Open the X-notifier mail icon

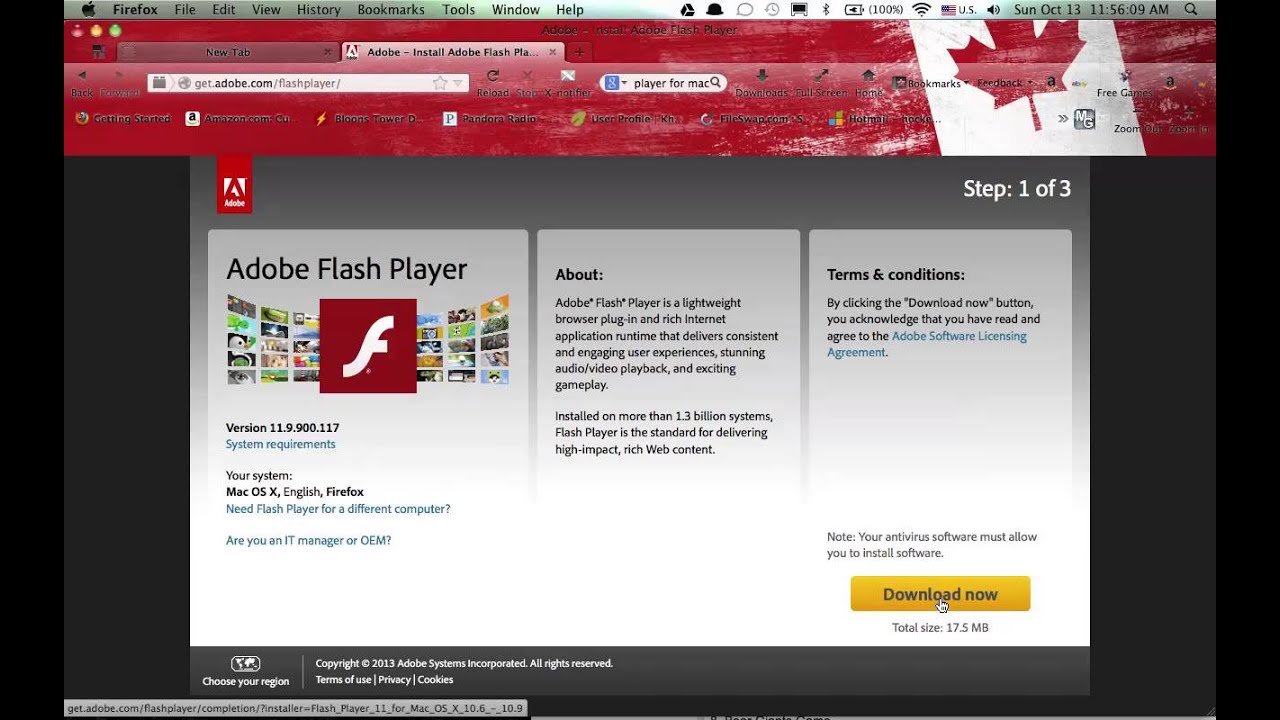tap(568, 76)
